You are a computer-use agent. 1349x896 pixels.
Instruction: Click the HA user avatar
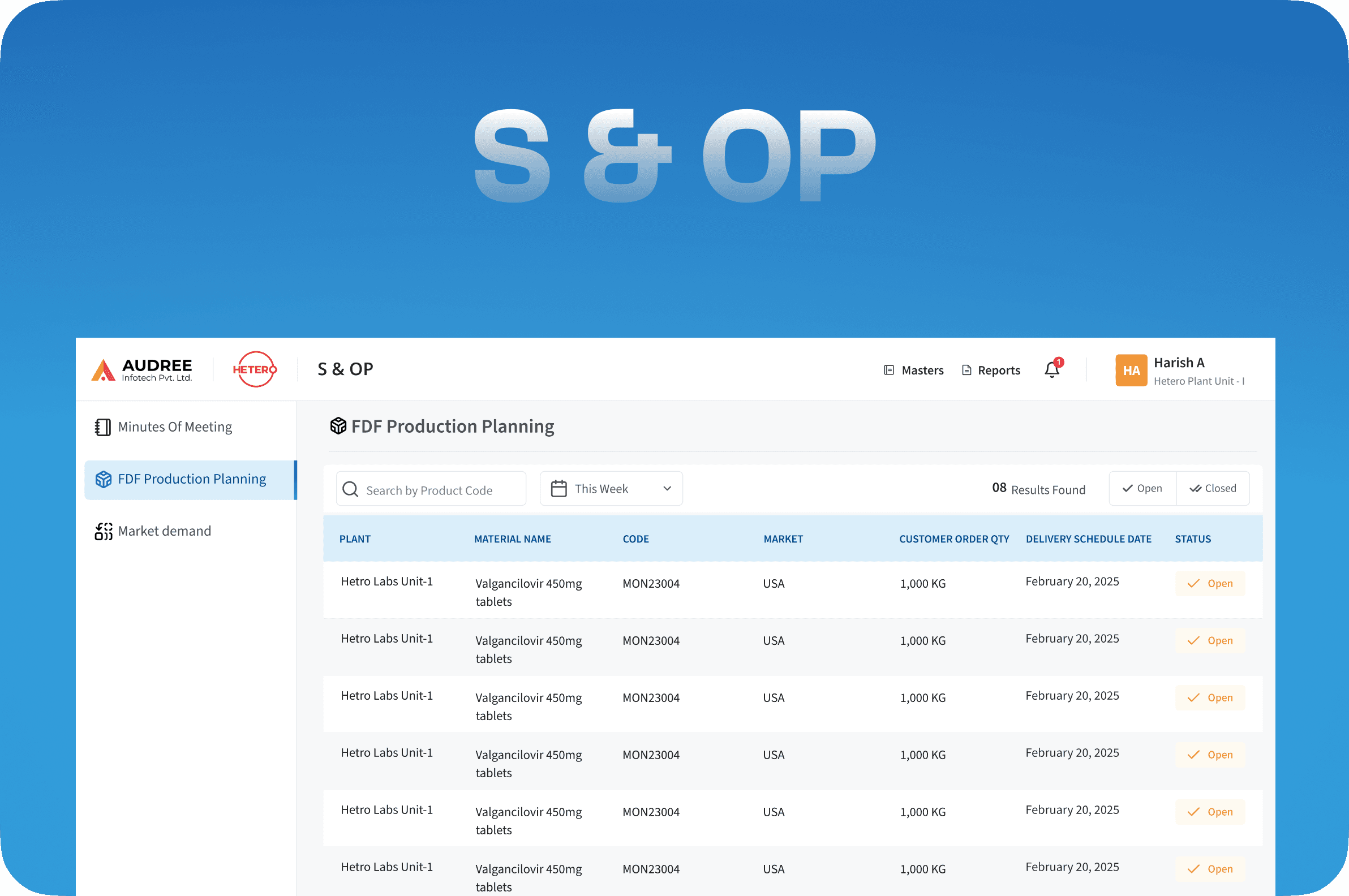point(1131,371)
